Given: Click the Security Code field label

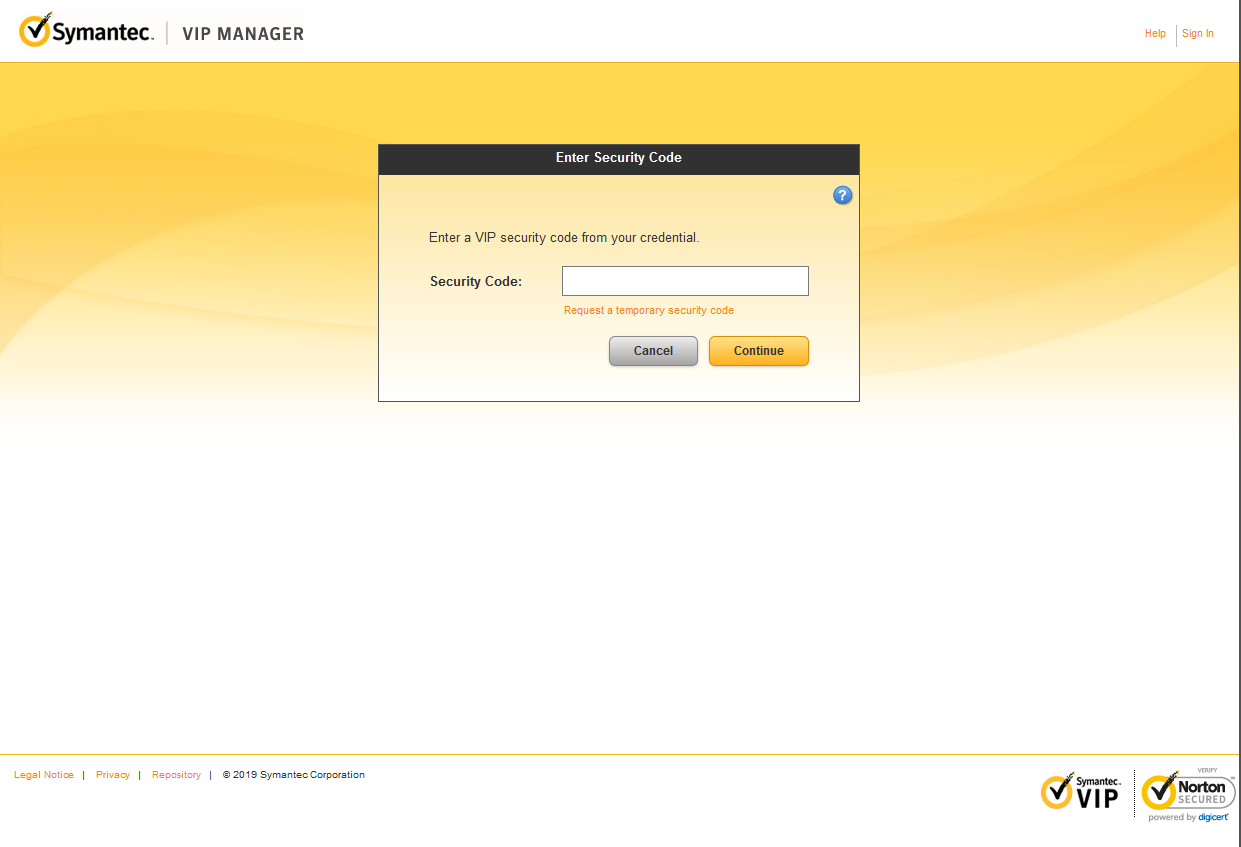Looking at the screenshot, I should coord(476,282).
